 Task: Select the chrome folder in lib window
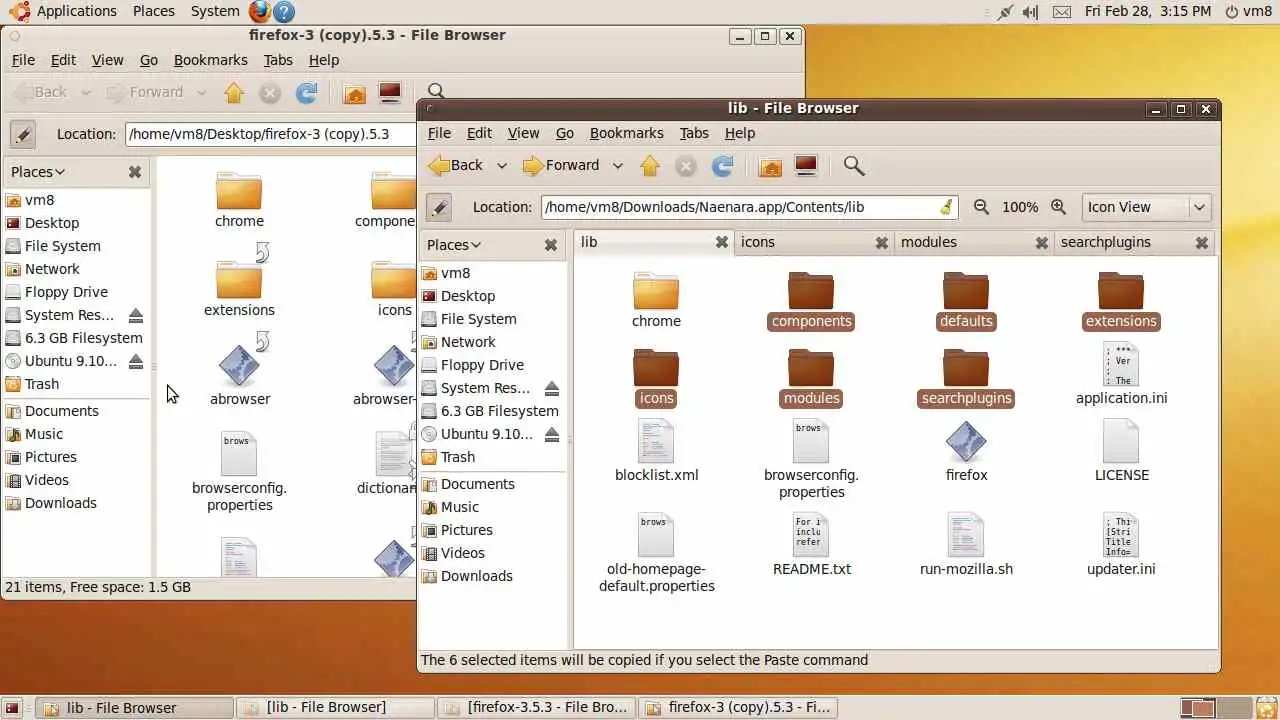coord(656,300)
